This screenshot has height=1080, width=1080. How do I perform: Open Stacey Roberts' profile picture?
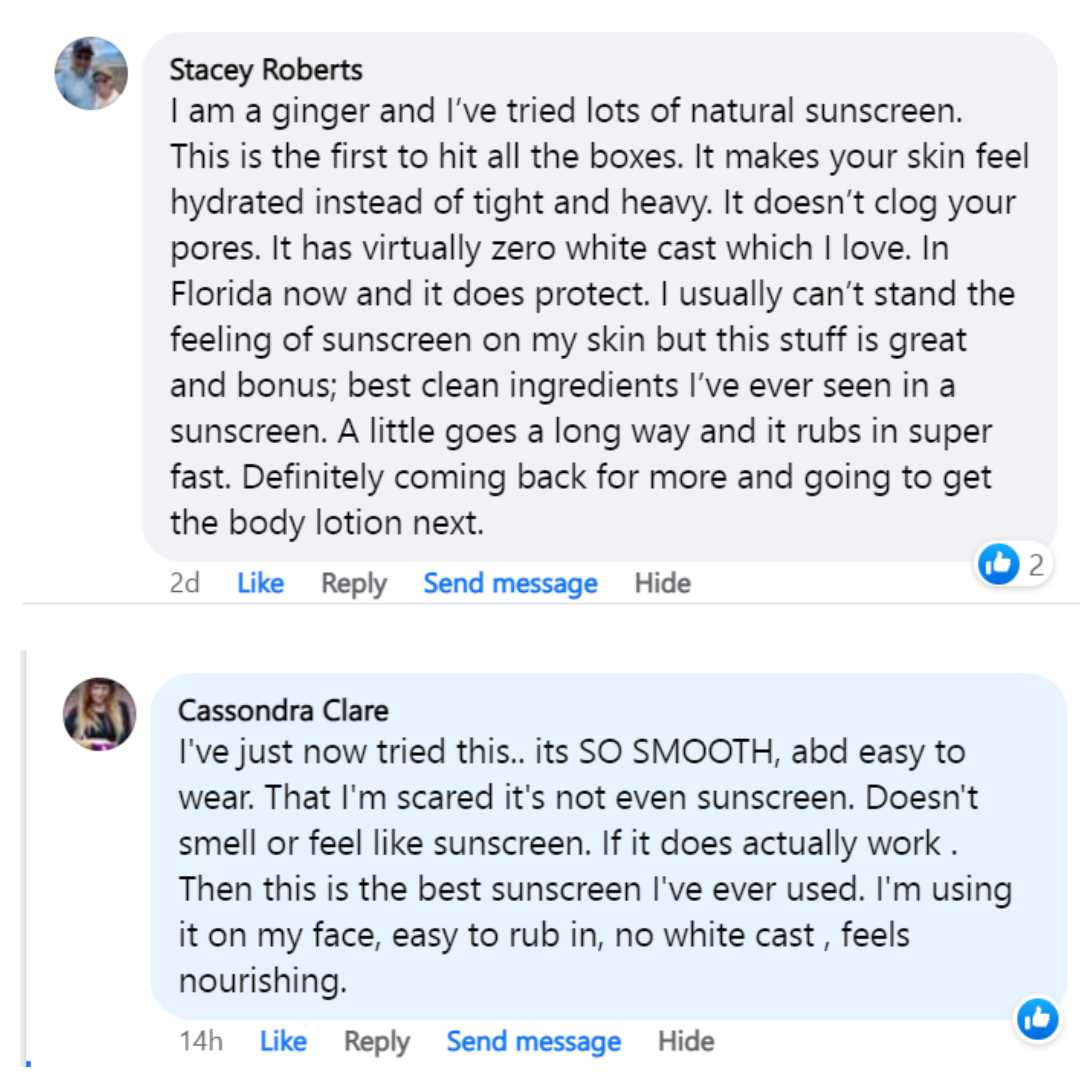[91, 73]
